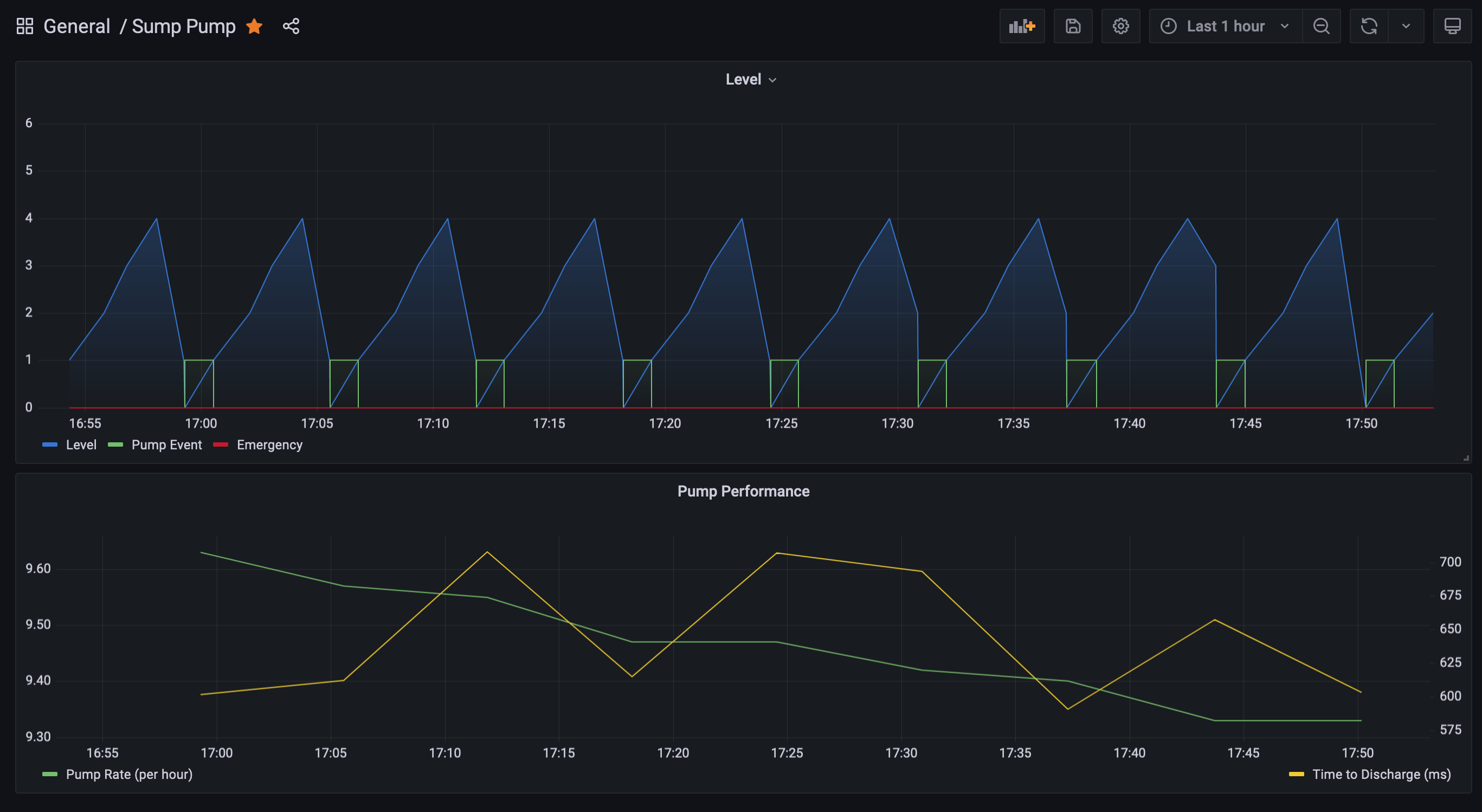Open the Last 1 hour time picker
1482x812 pixels.
1225,26
